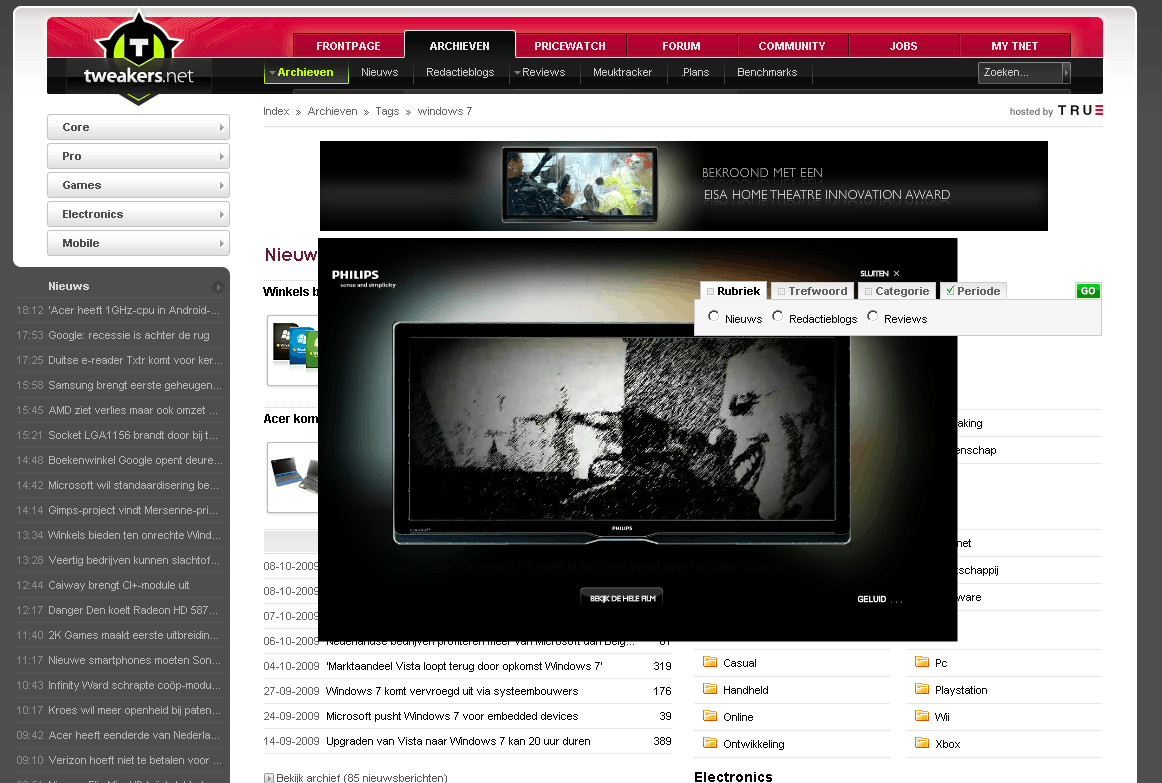
Task: Open 'Caiway brengt CI+-module uit' headline
Action: pos(119,585)
